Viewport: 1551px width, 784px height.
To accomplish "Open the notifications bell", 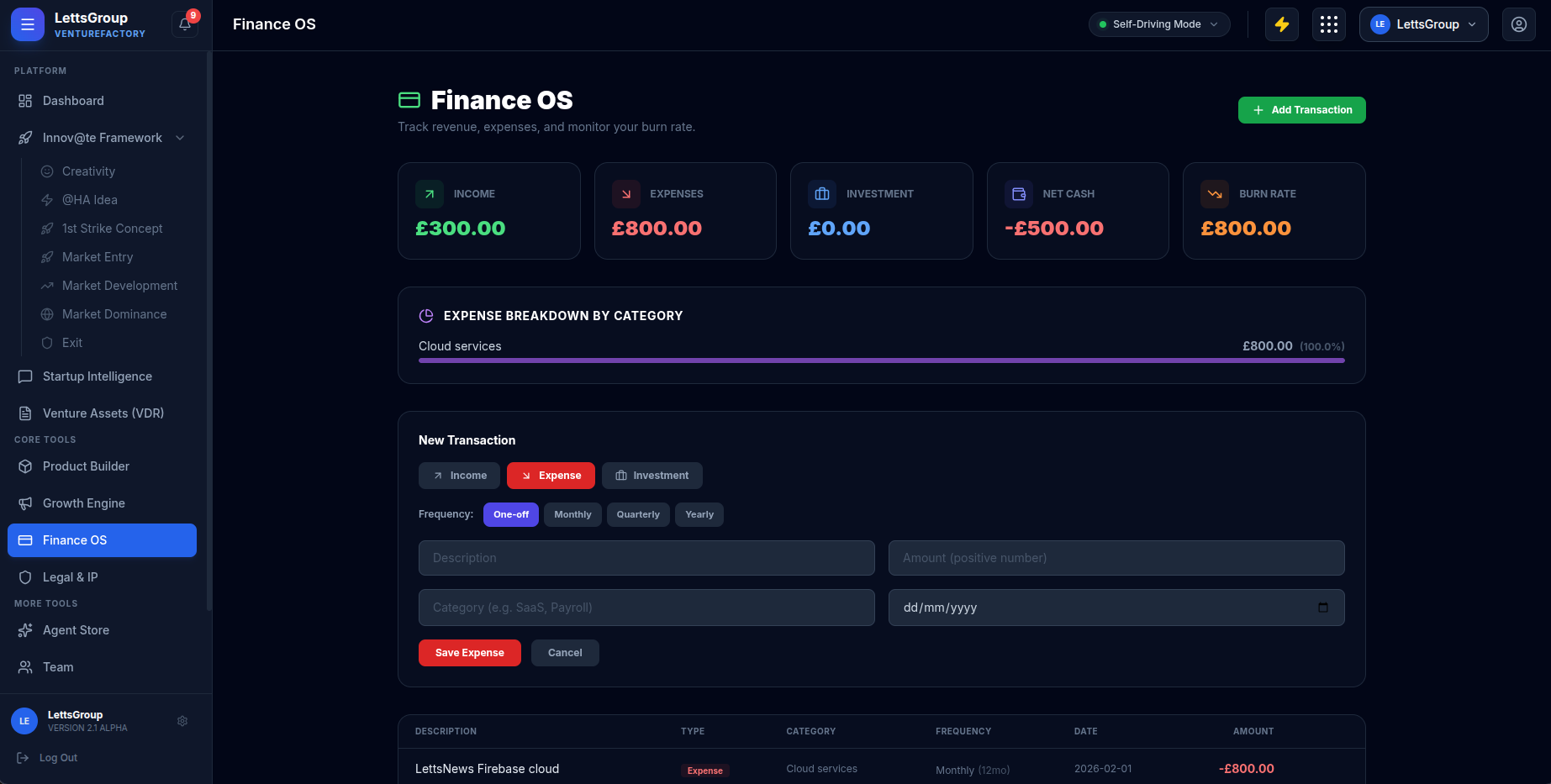I will 185,24.
